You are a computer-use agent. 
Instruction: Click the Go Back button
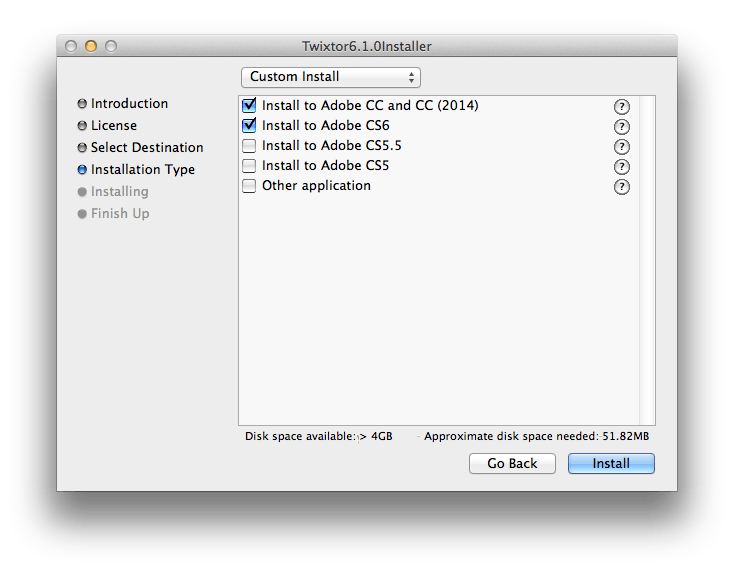click(x=512, y=463)
